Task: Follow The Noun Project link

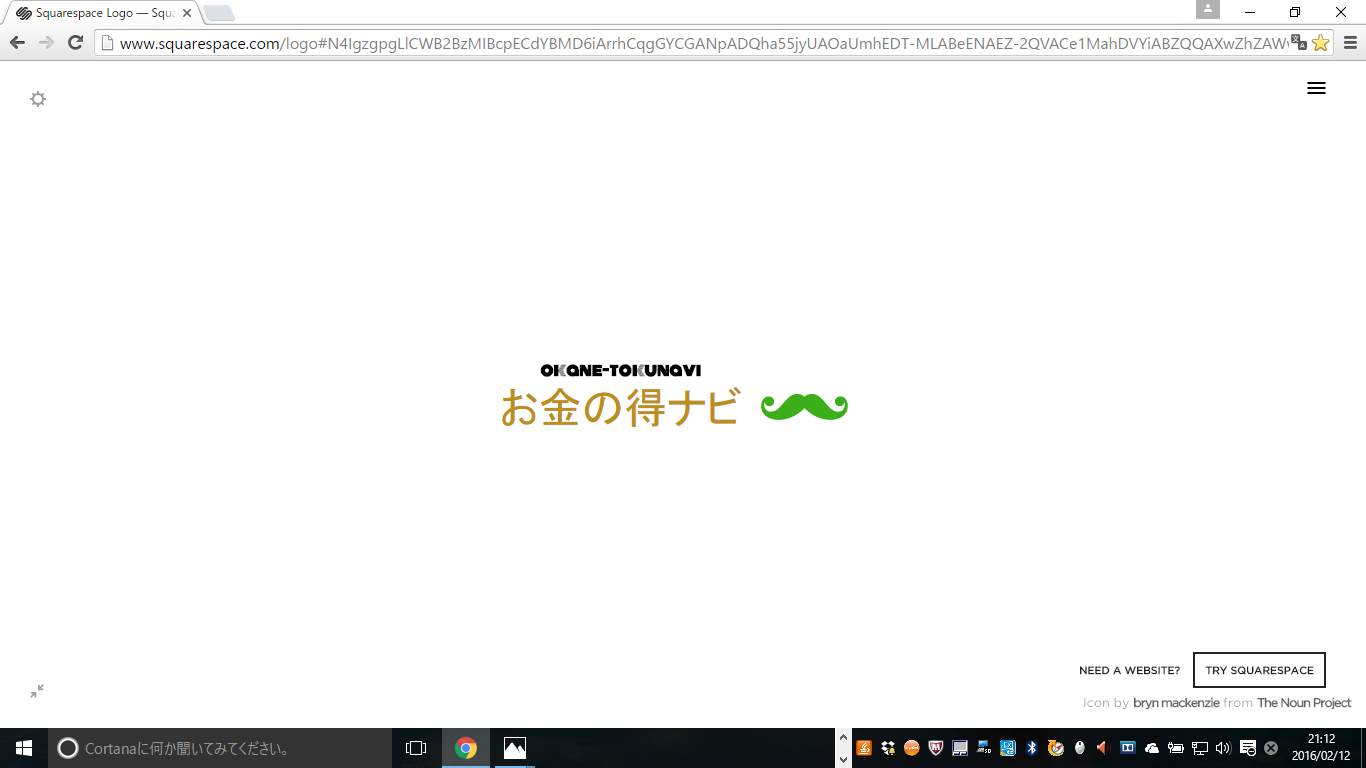Action: pos(1304,703)
